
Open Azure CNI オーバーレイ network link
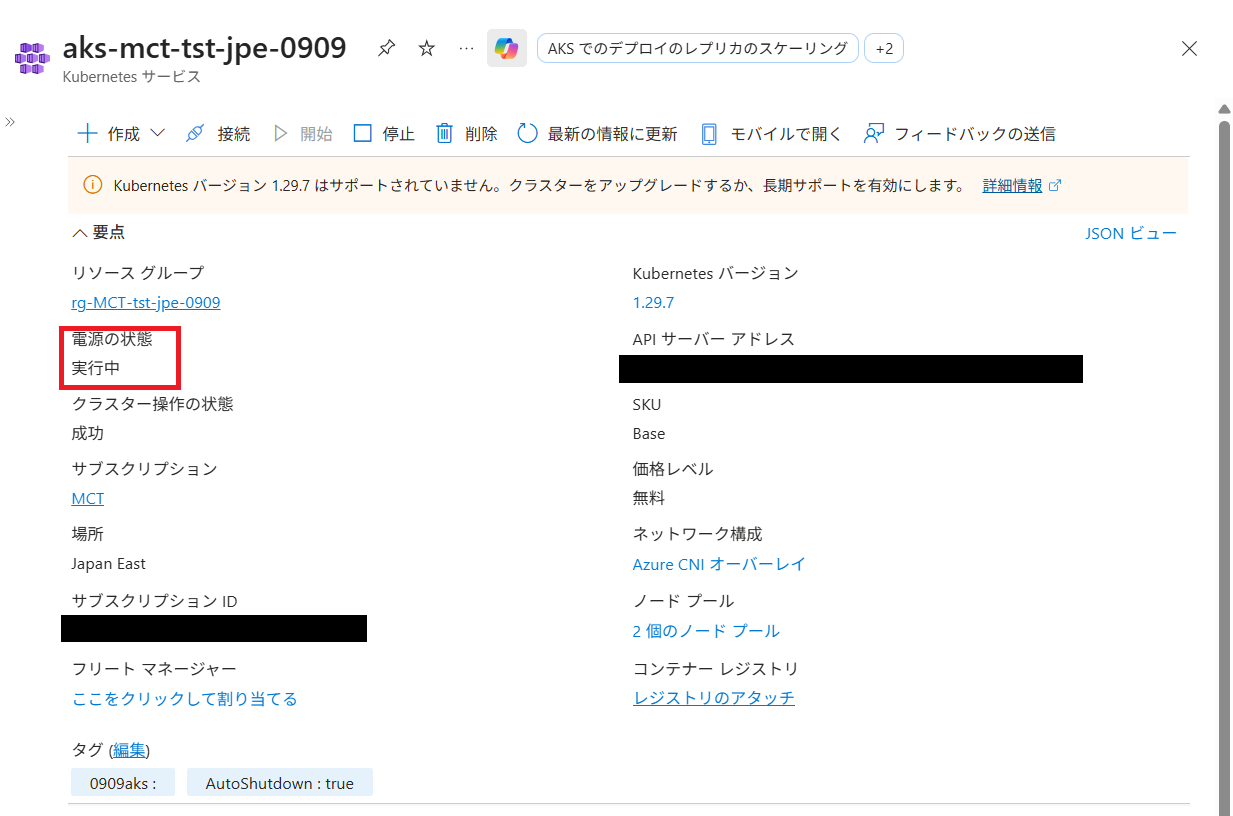pos(719,564)
